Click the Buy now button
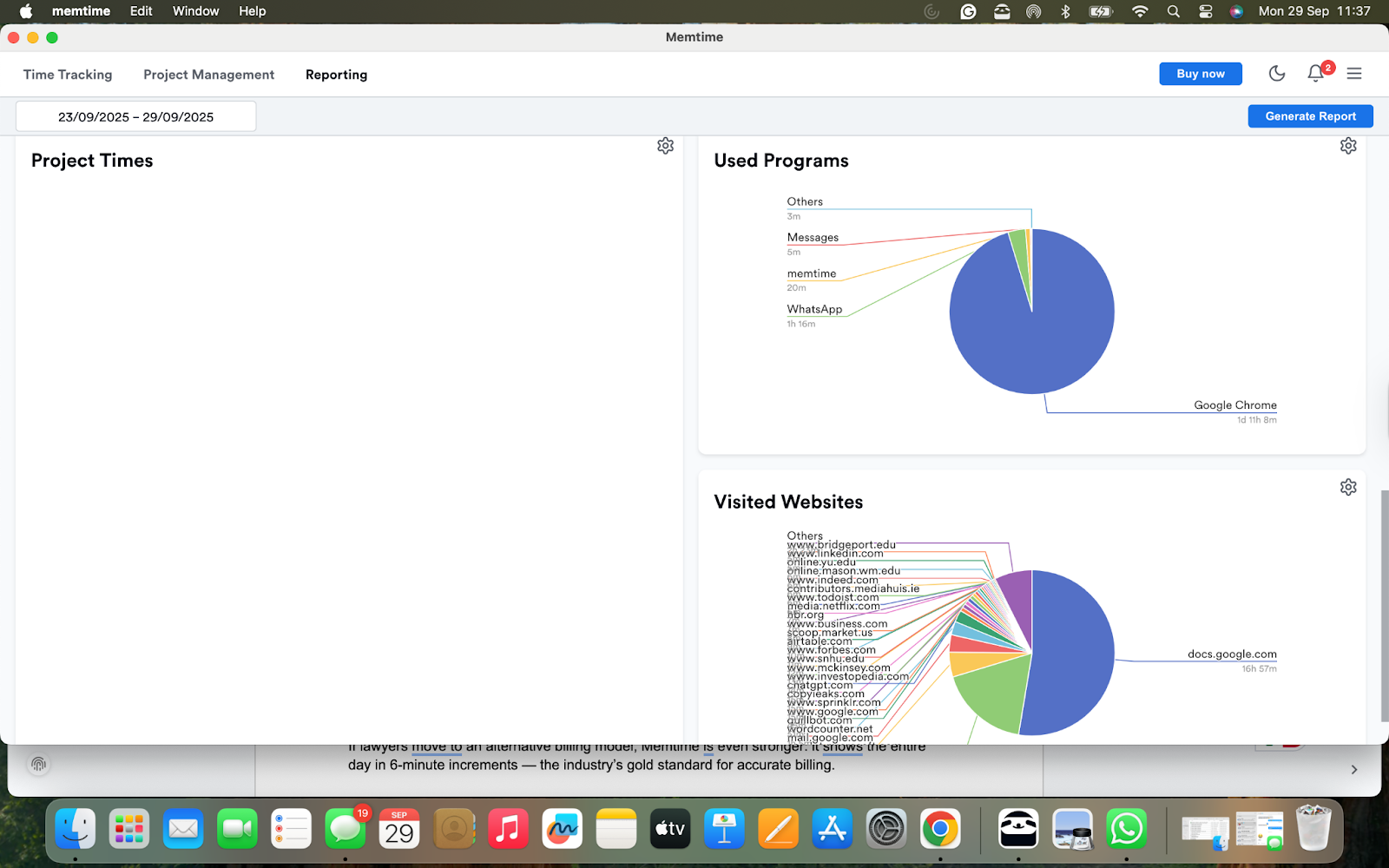This screenshot has width=1389, height=868. [x=1201, y=74]
